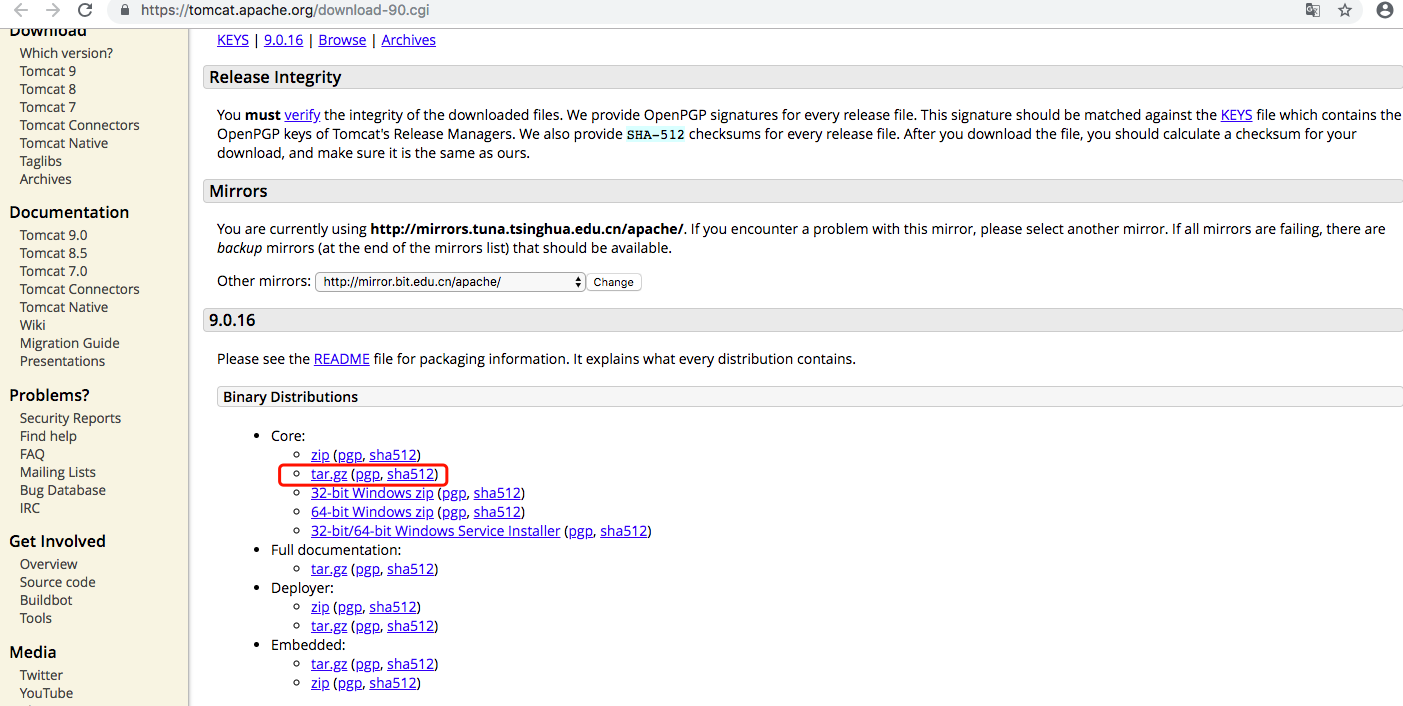
Task: Open Which version? in sidebar
Action: tap(66, 53)
